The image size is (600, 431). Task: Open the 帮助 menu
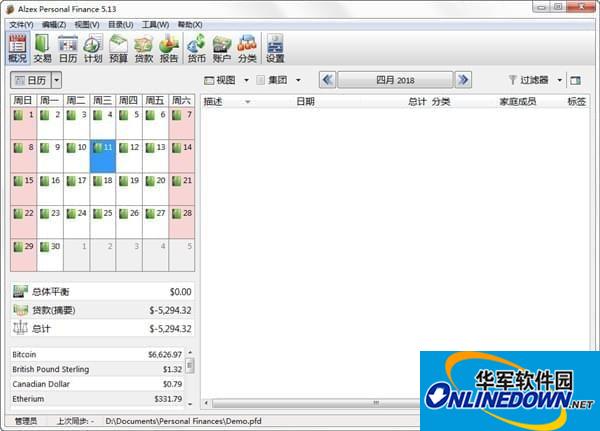coord(190,25)
